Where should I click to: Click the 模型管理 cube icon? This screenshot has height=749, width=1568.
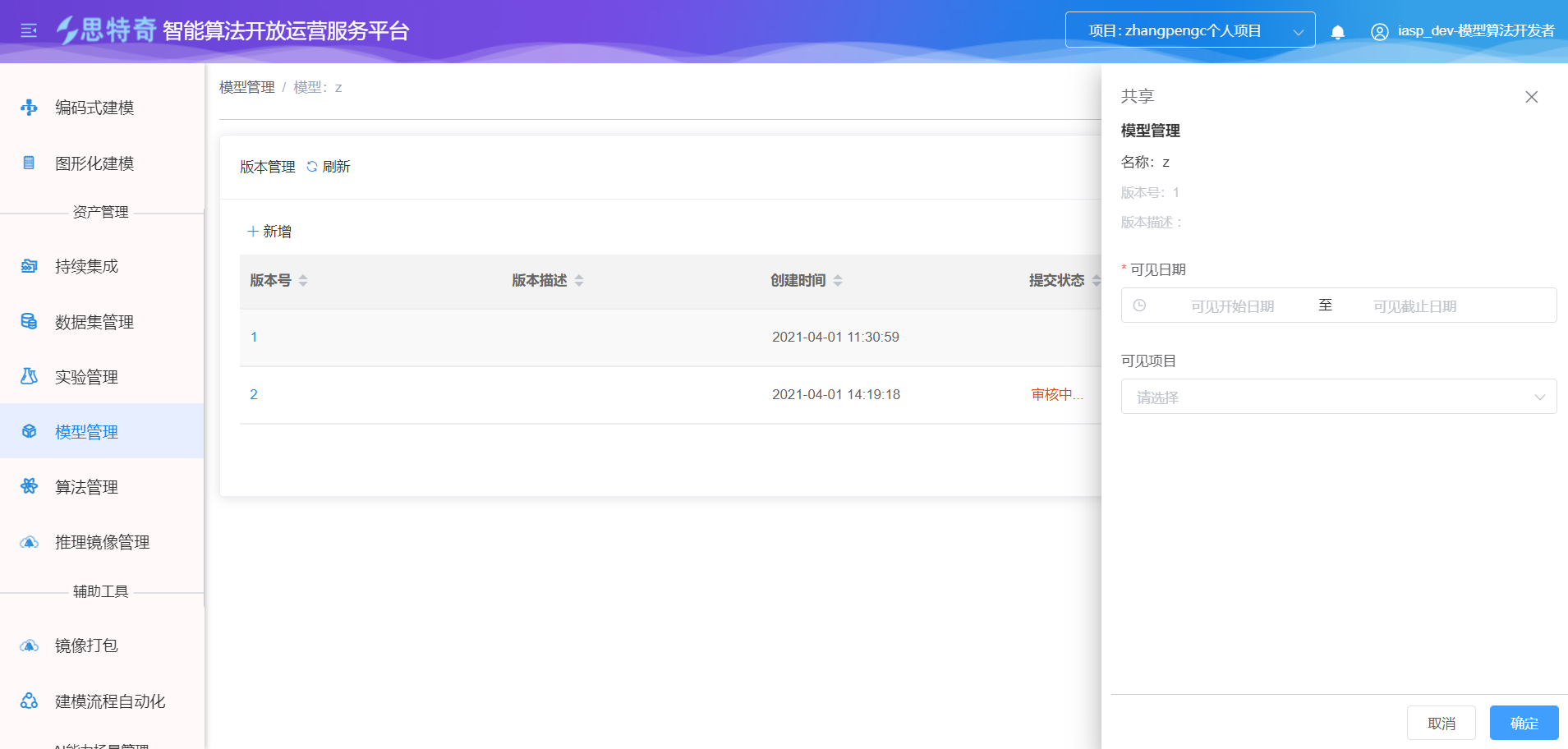point(29,431)
